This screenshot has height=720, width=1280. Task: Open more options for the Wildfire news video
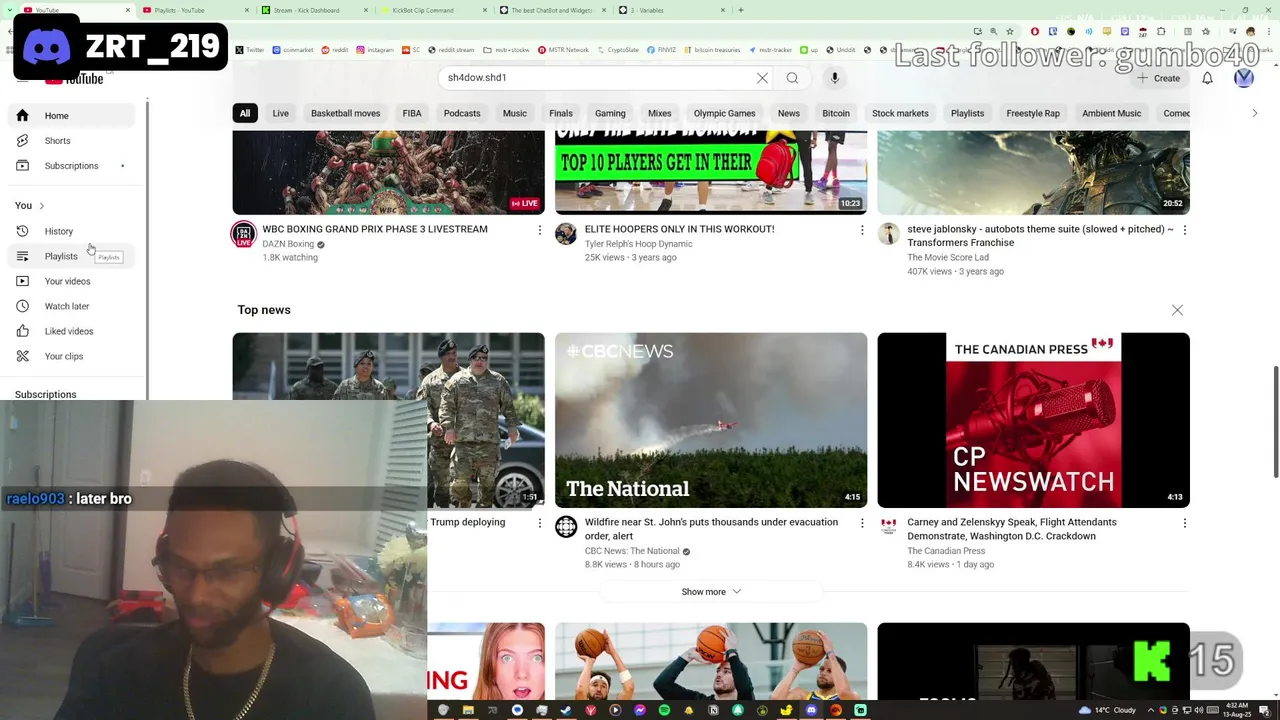click(862, 523)
